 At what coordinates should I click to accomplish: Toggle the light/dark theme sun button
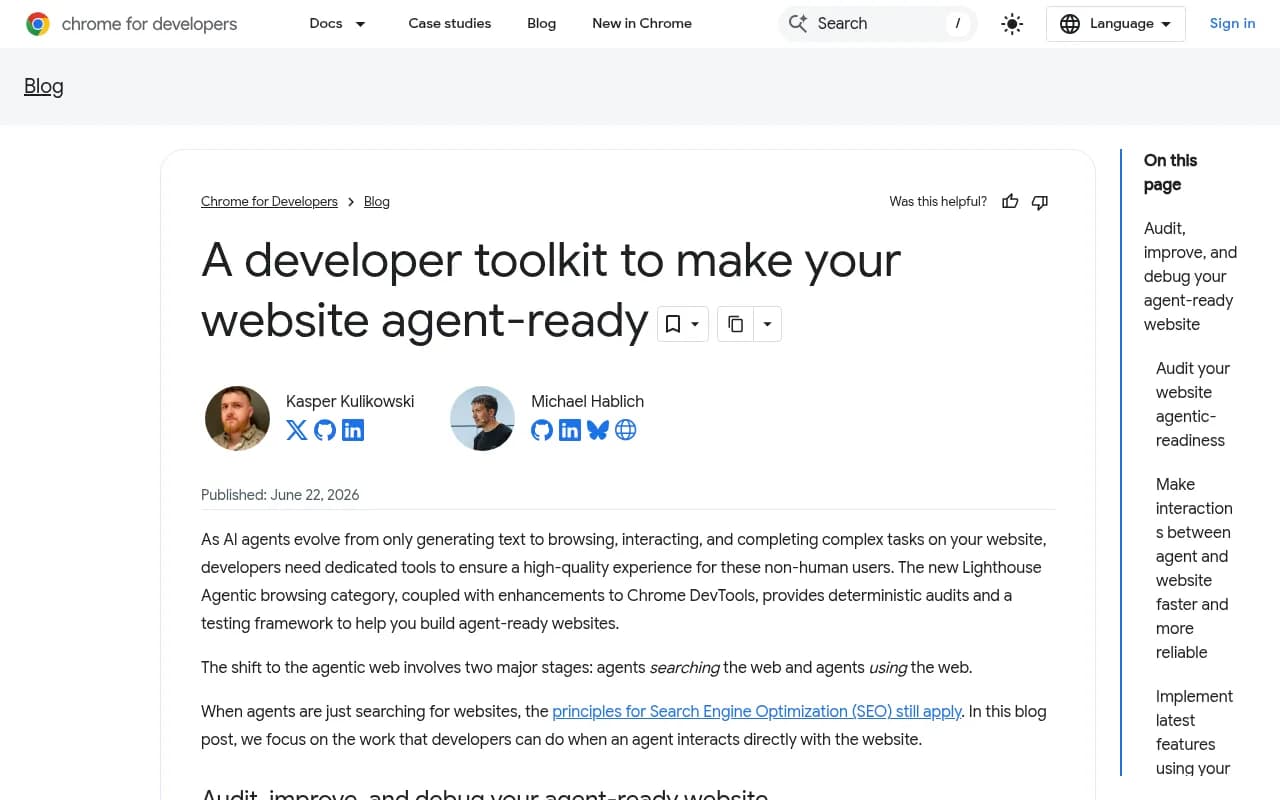(1012, 24)
